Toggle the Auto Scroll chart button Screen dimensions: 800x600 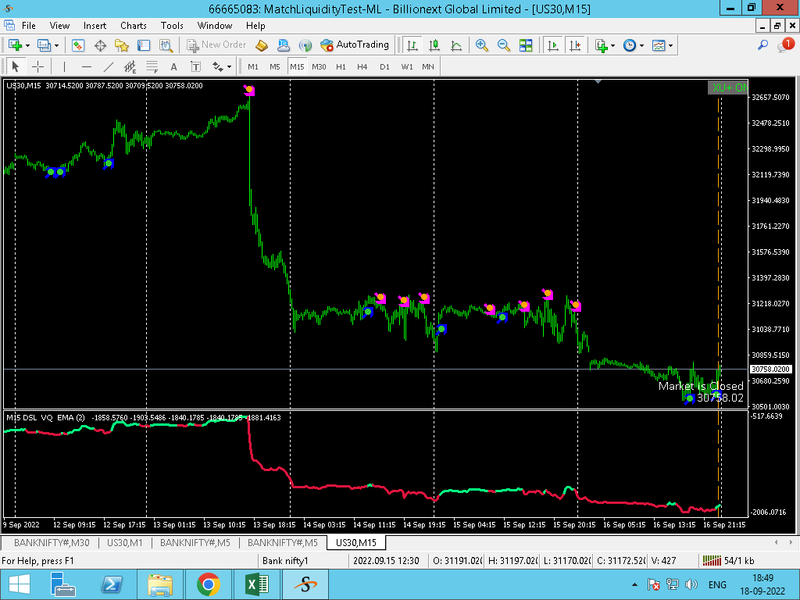tap(553, 45)
